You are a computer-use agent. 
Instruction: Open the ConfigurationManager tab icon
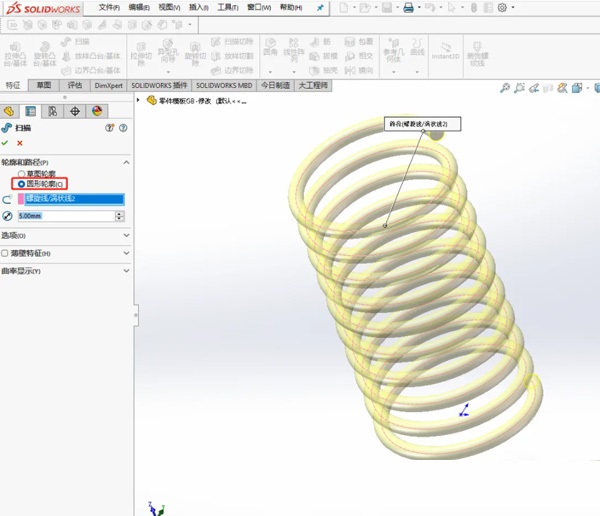(x=53, y=110)
